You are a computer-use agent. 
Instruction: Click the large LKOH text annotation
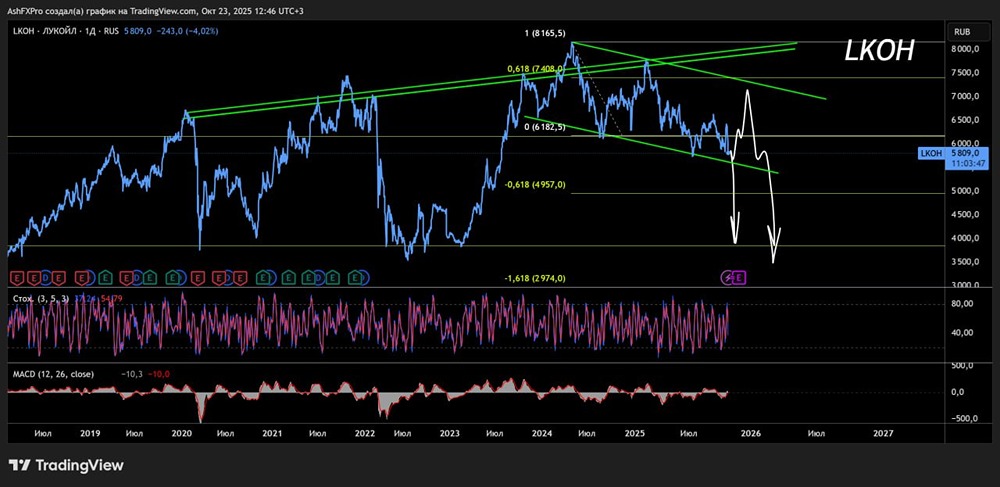[x=879, y=51]
